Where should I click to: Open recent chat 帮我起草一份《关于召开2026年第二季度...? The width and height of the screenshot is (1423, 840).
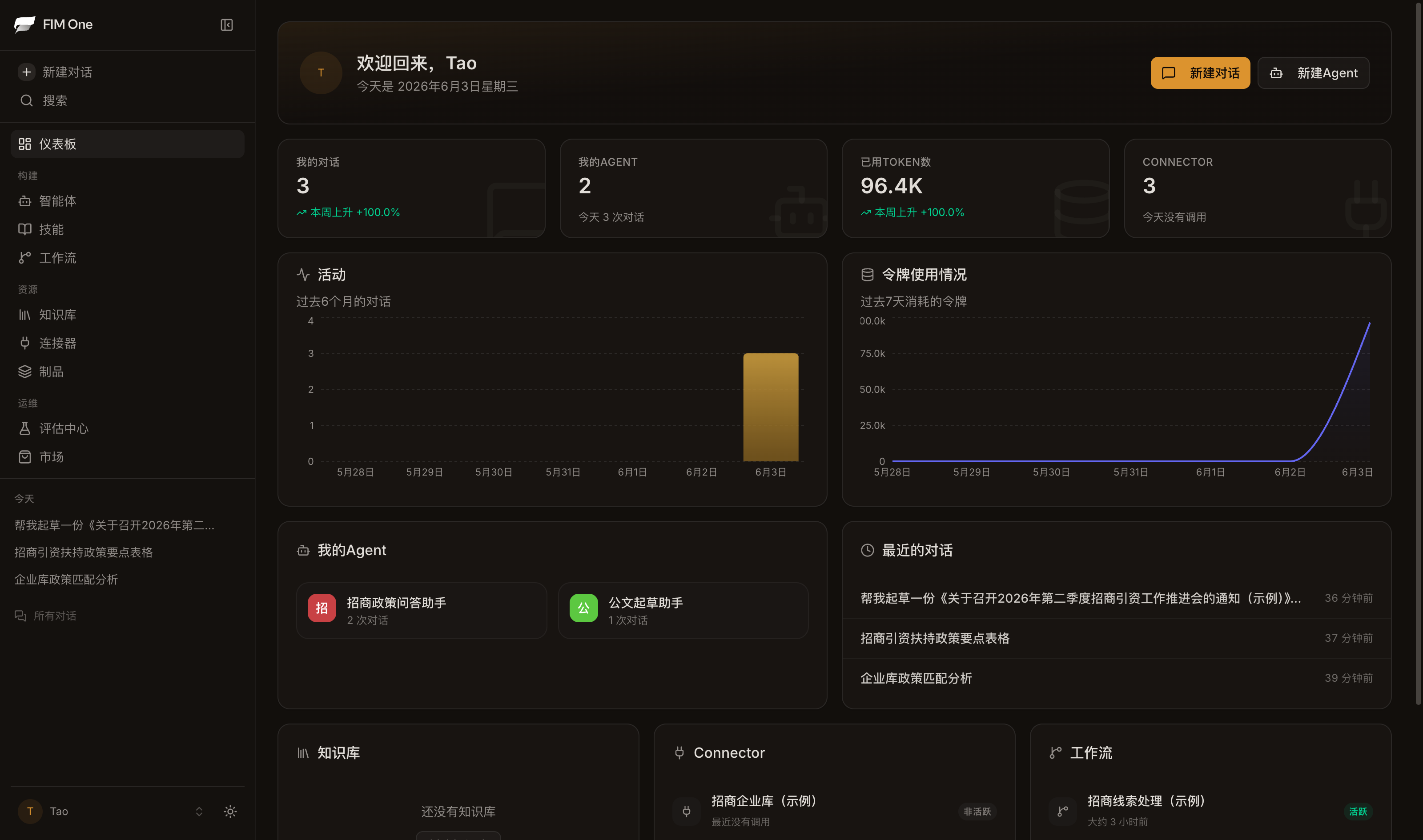click(x=1116, y=598)
